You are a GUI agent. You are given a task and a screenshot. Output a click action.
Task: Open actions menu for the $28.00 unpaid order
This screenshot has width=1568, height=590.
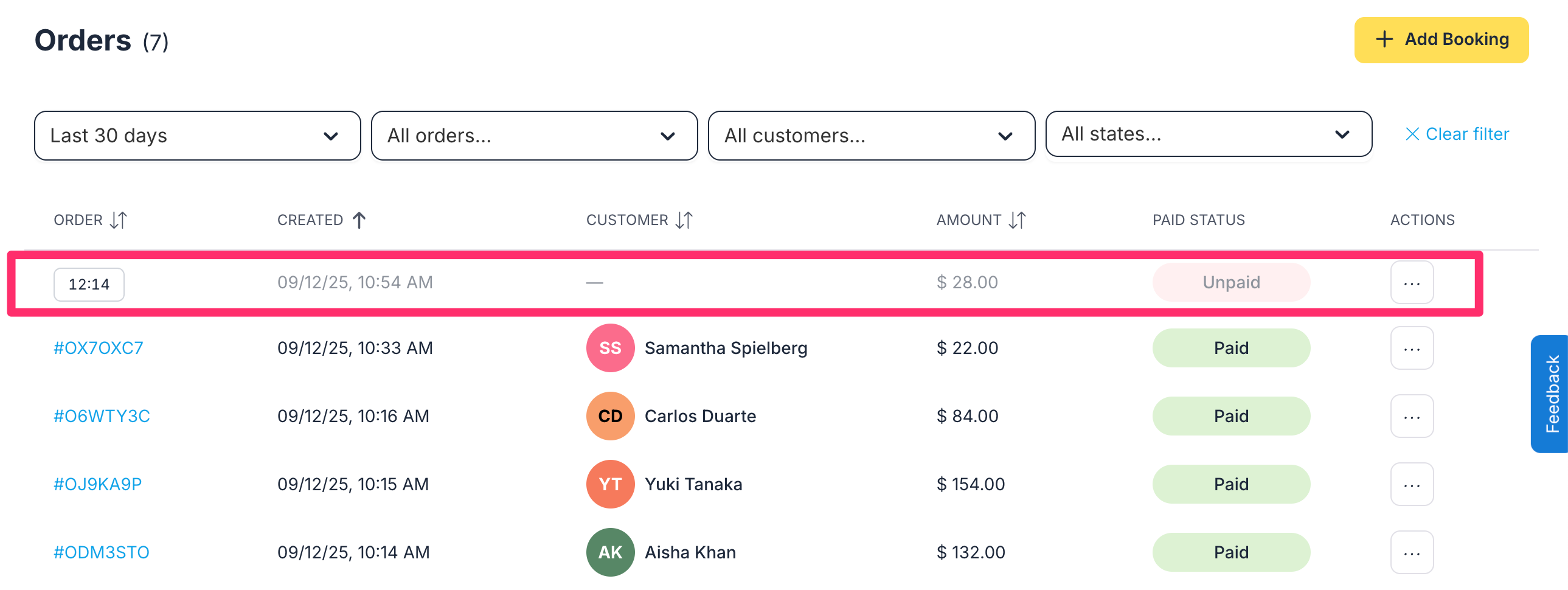(1411, 282)
